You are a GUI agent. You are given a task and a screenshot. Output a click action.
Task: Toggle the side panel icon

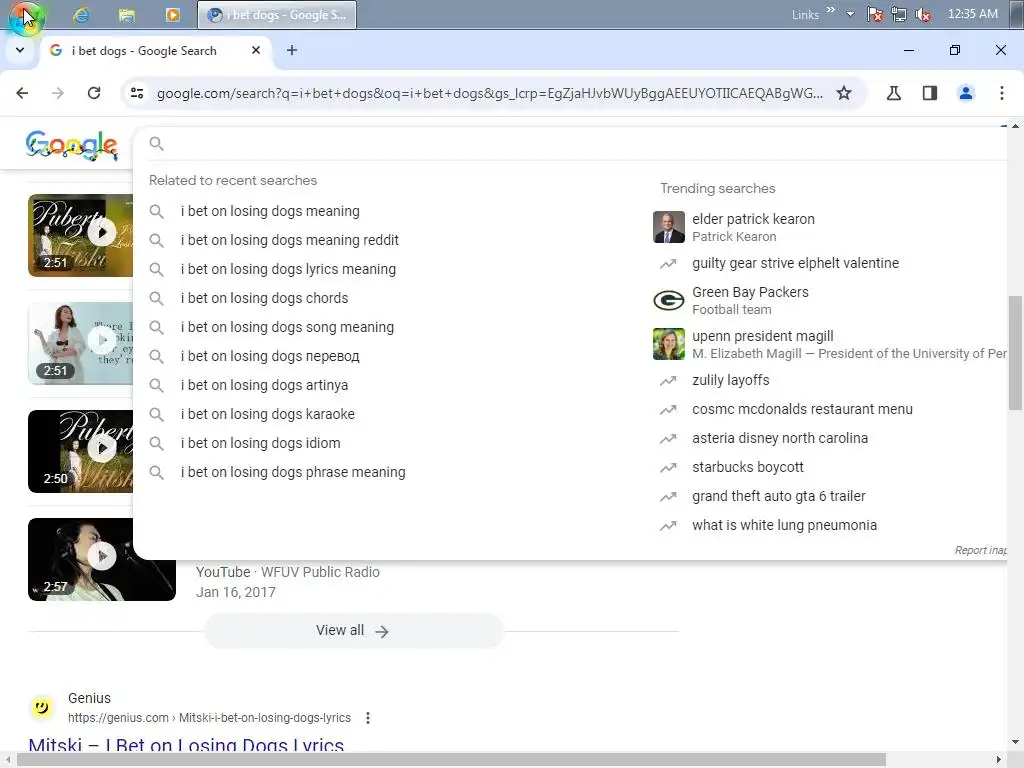930,93
